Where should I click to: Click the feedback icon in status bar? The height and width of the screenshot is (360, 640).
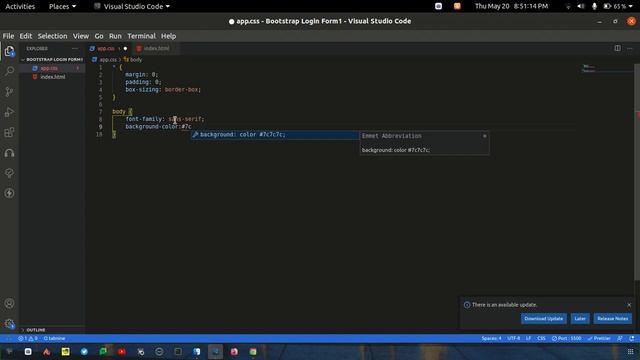click(620, 338)
